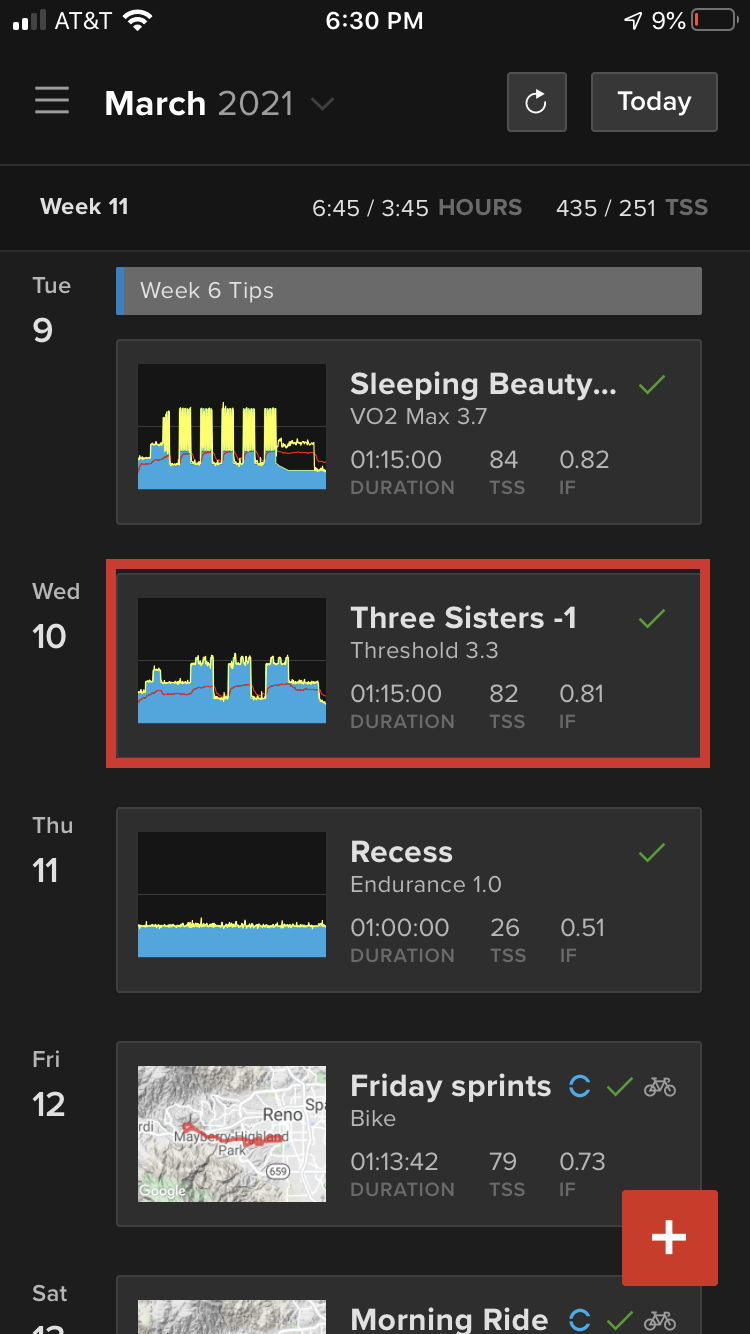Open the March 2021 month selector

tap(219, 103)
